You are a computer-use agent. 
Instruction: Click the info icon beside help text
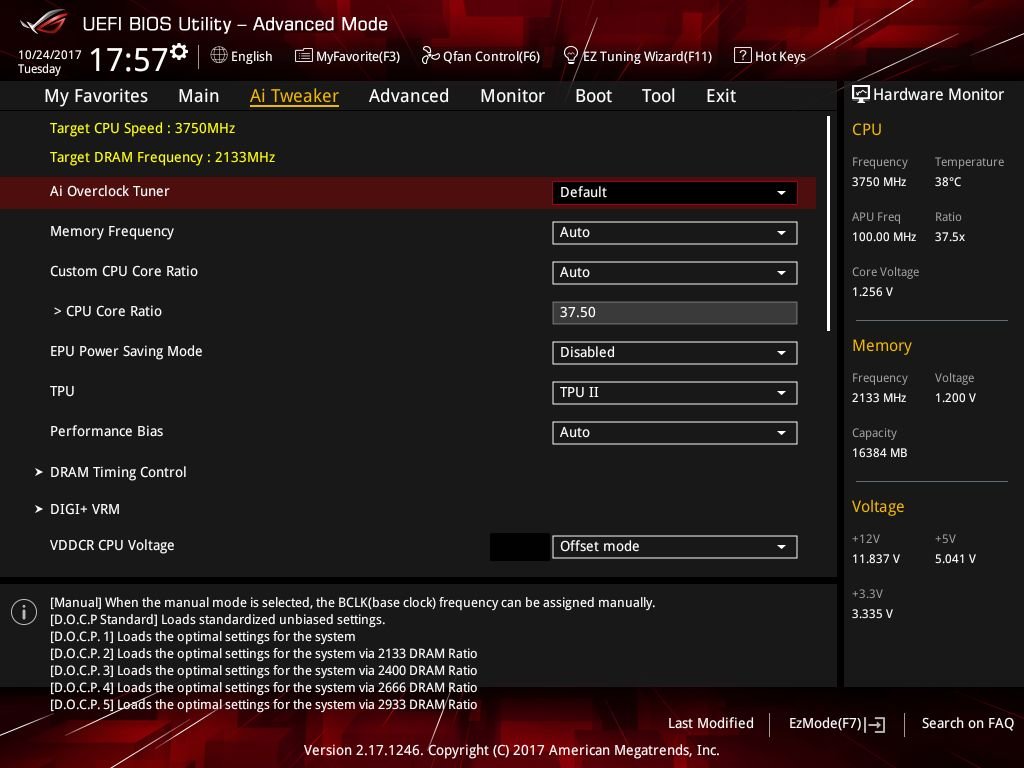click(x=24, y=612)
